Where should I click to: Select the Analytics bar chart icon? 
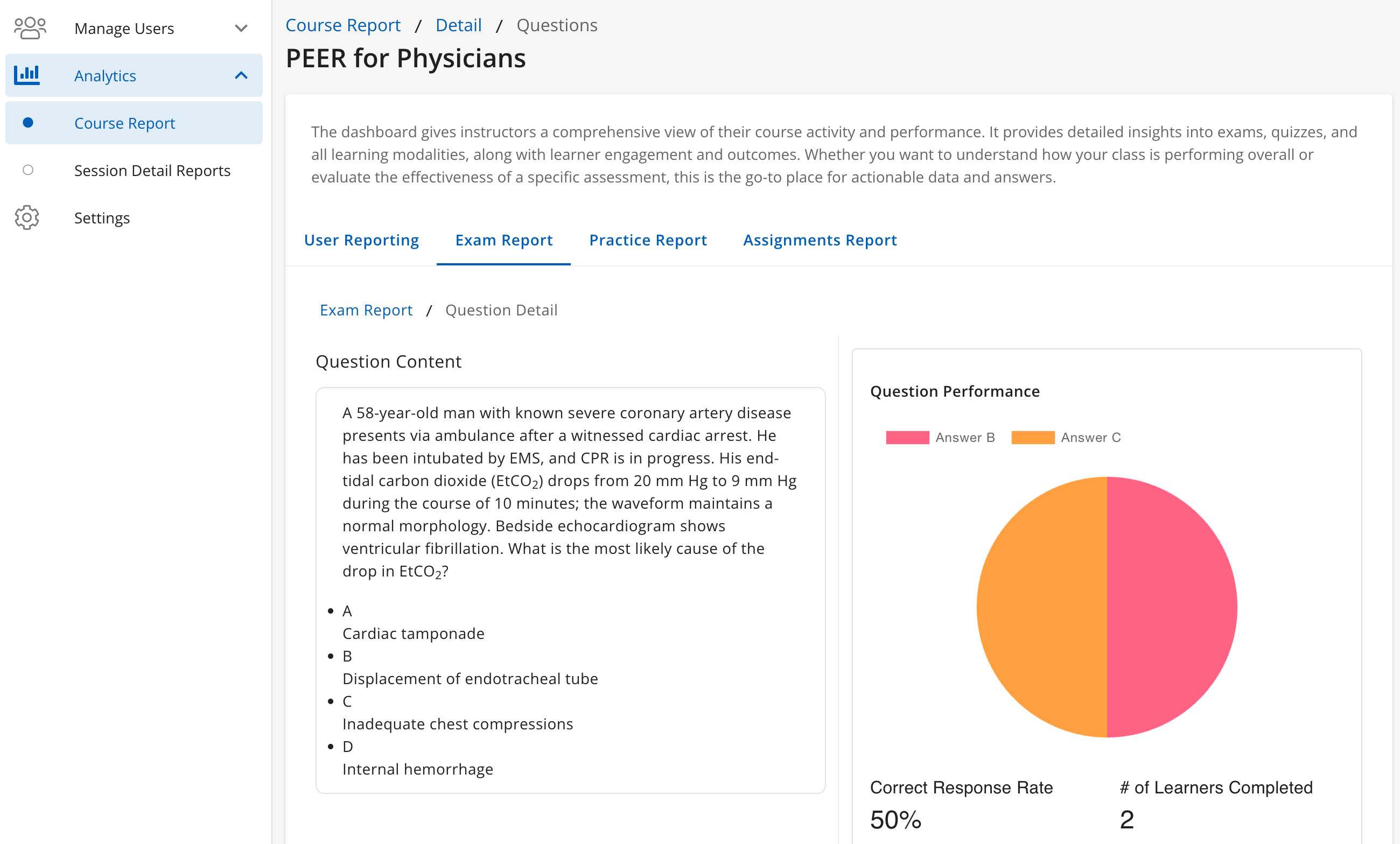pos(27,74)
